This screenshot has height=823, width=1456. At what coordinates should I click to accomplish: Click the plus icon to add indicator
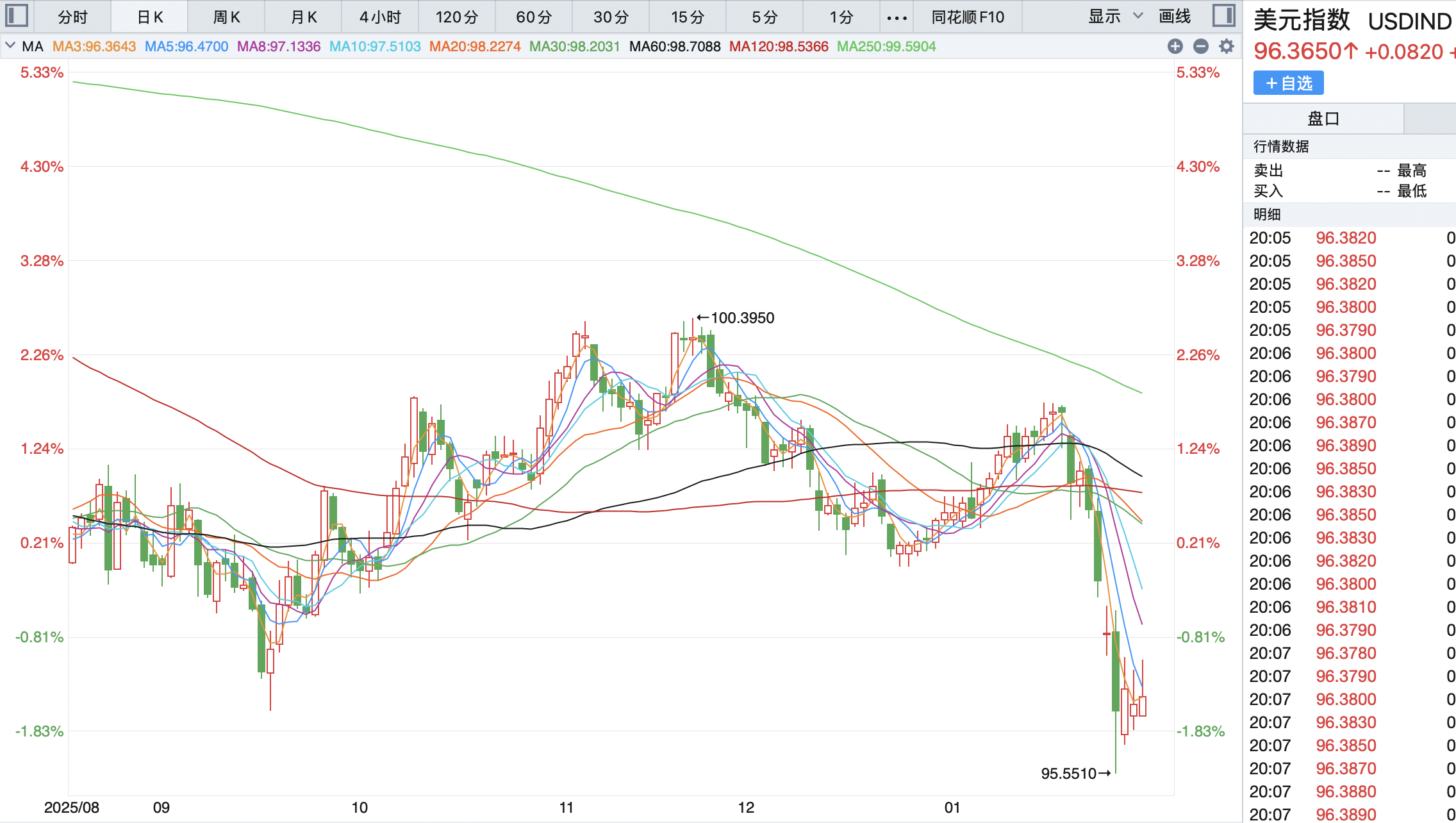tap(1175, 46)
